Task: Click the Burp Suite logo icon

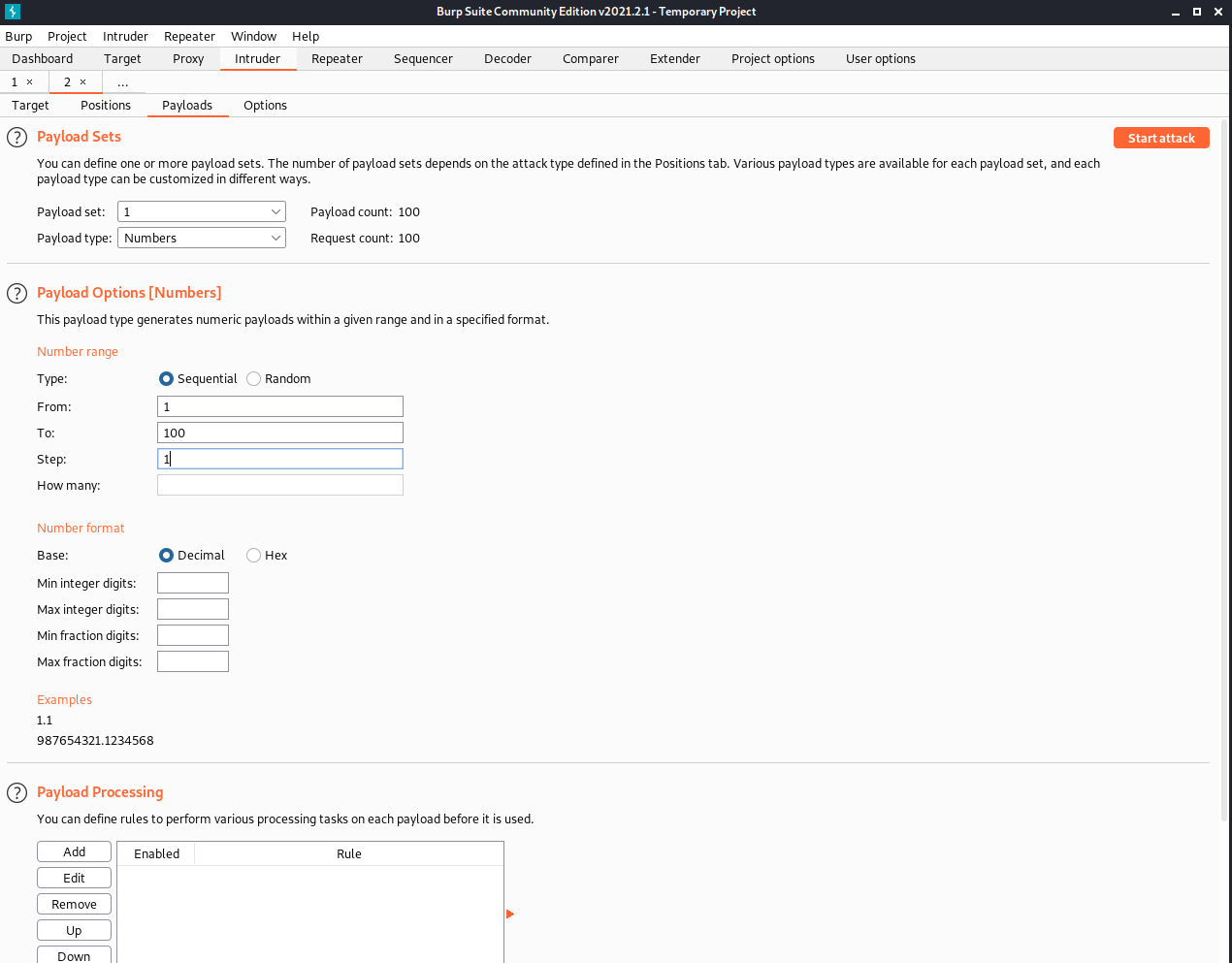Action: (x=13, y=12)
